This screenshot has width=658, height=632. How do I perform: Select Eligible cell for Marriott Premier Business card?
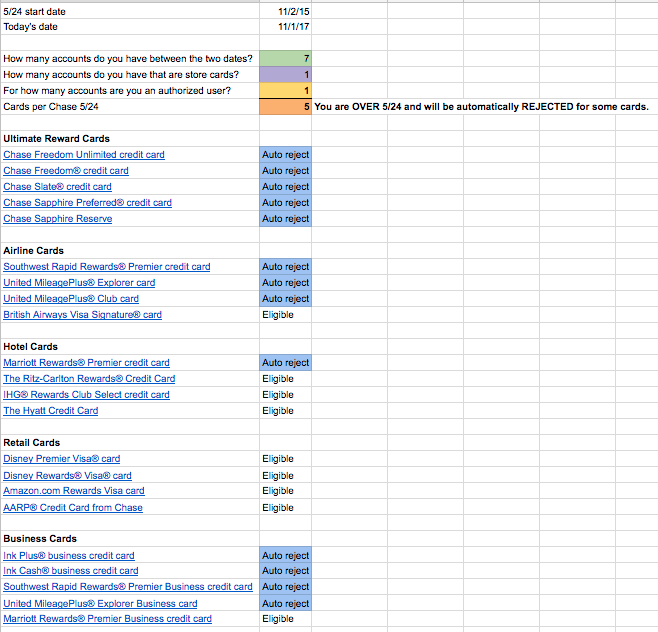tap(285, 619)
